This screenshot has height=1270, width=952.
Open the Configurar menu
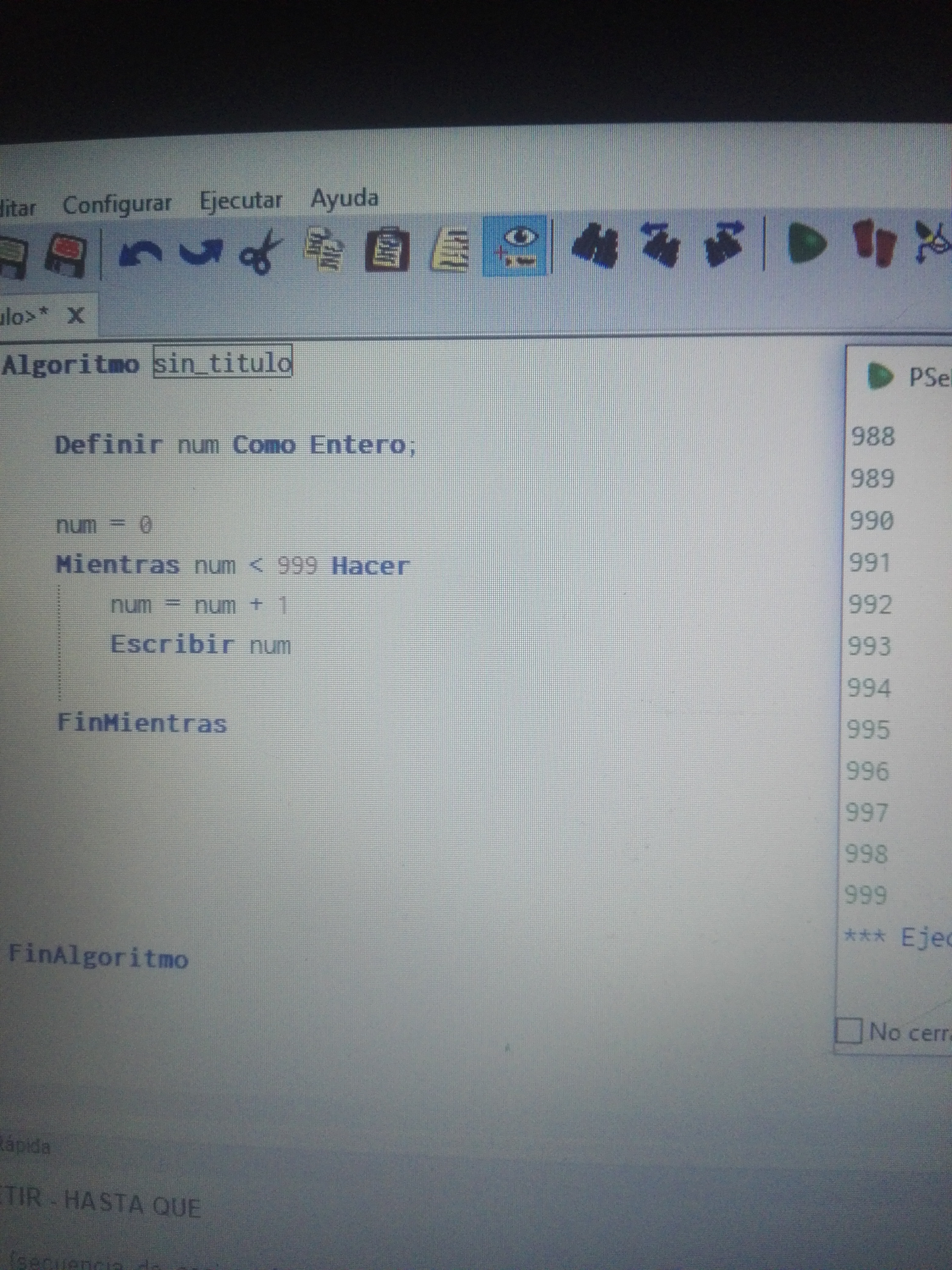117,205
